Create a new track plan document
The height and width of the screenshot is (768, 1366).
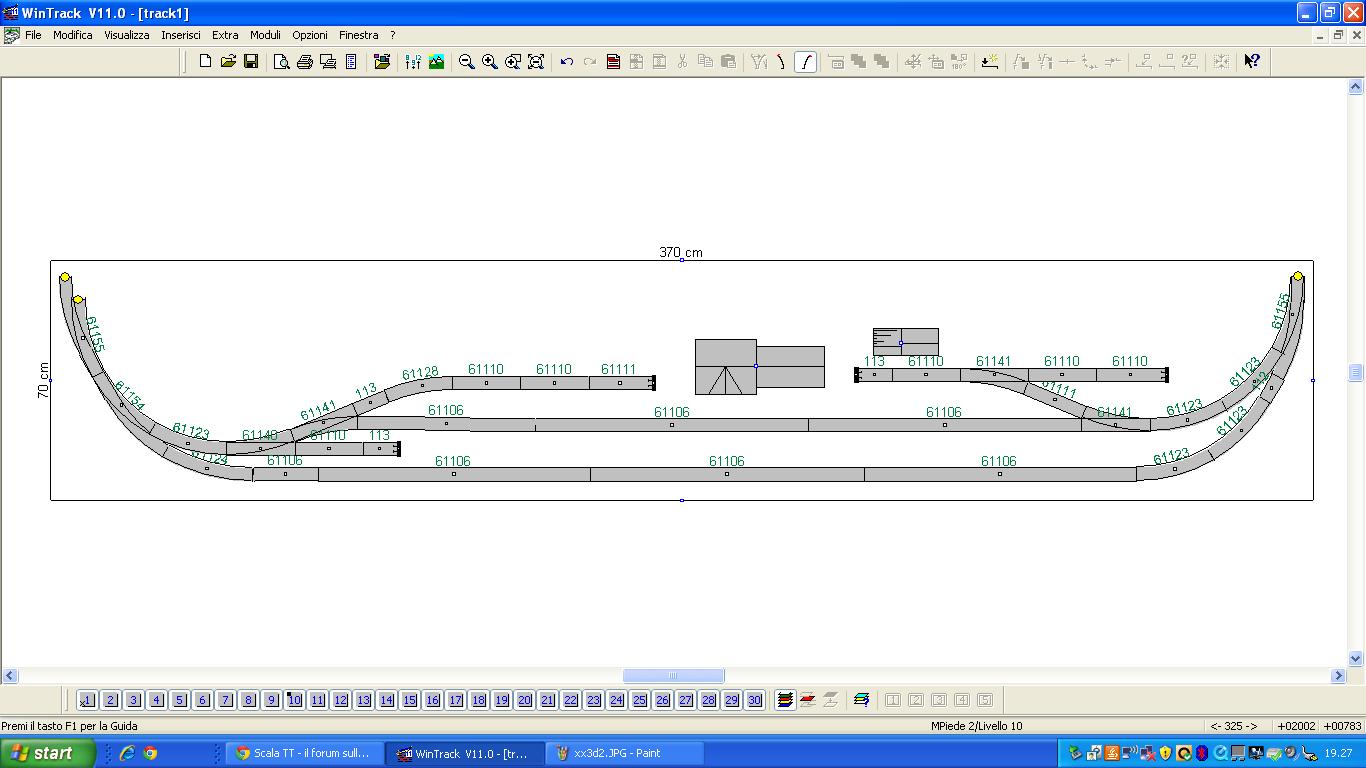click(x=205, y=61)
